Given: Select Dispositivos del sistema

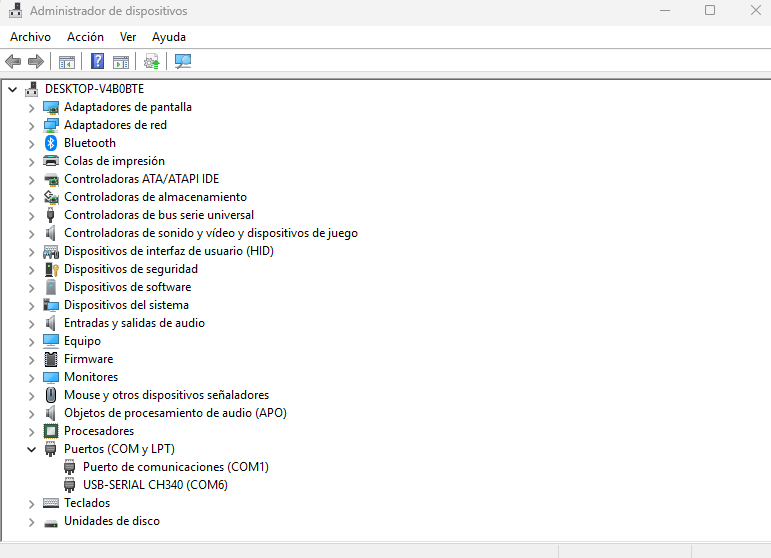Looking at the screenshot, I should [126, 305].
